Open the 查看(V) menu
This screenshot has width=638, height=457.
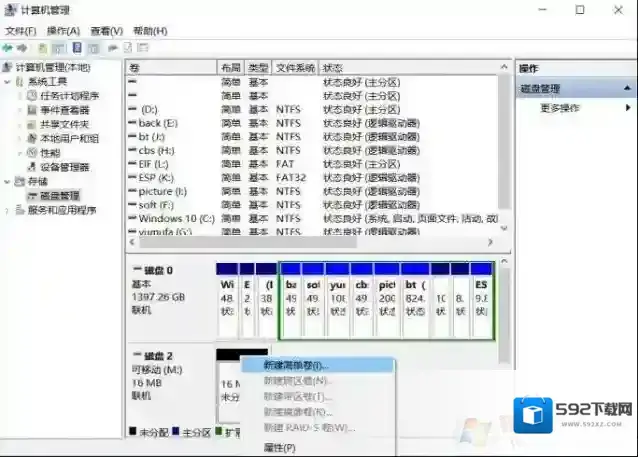(x=107, y=31)
